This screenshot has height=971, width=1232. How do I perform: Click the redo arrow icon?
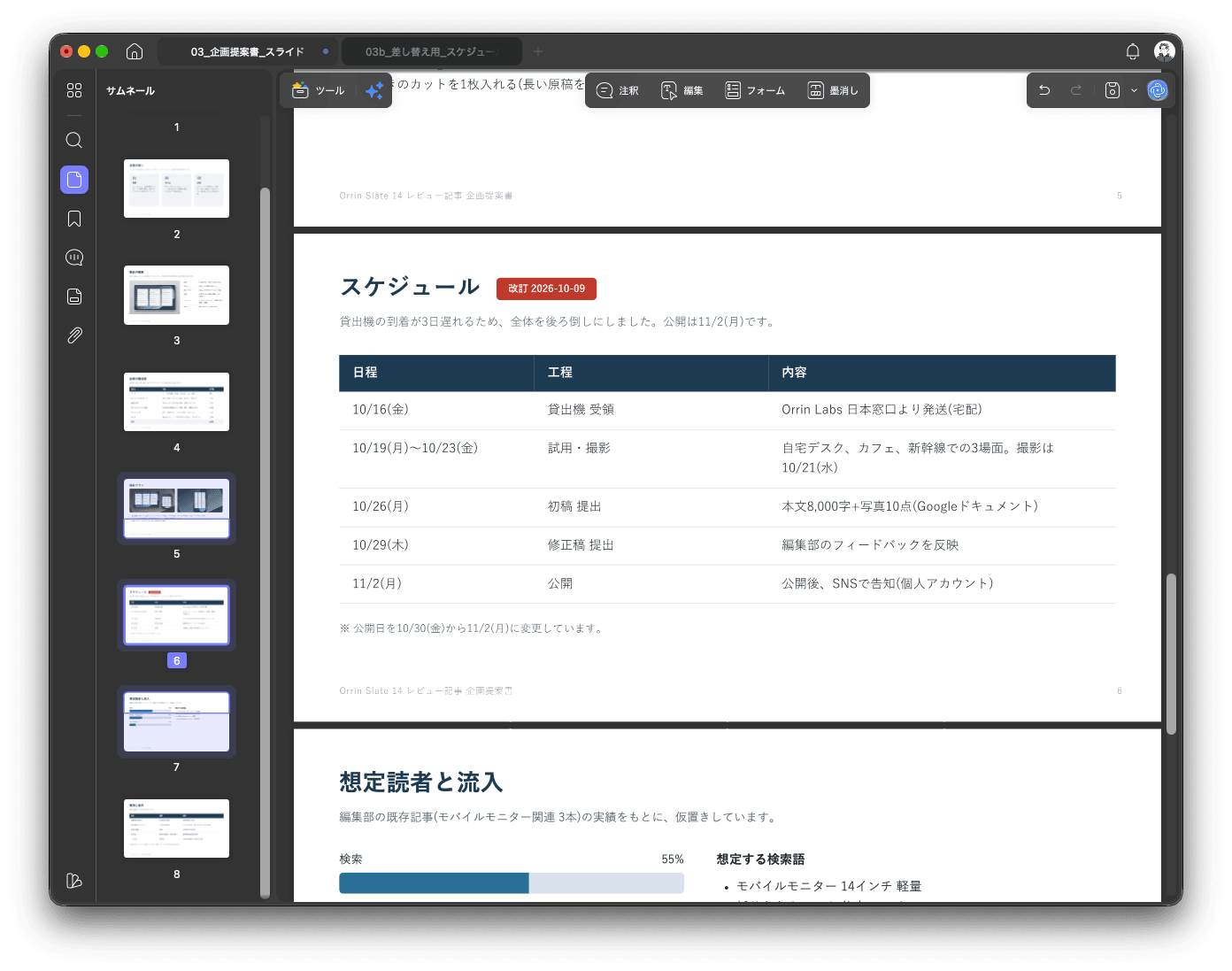pos(1076,90)
